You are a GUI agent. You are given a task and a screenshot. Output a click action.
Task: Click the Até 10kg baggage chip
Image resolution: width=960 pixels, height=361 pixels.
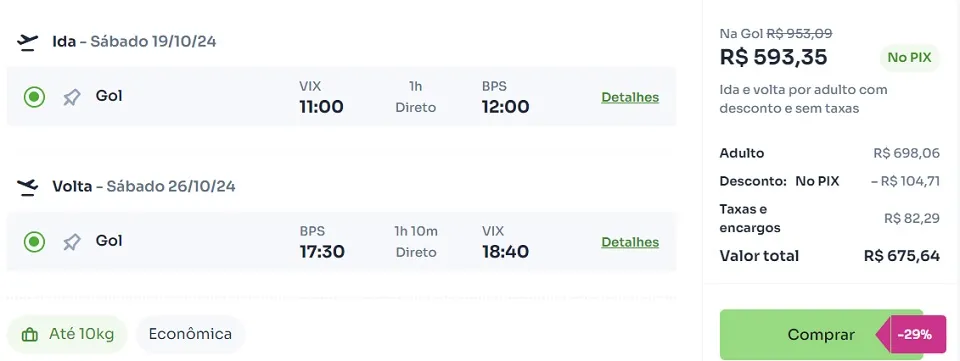[x=67, y=335]
